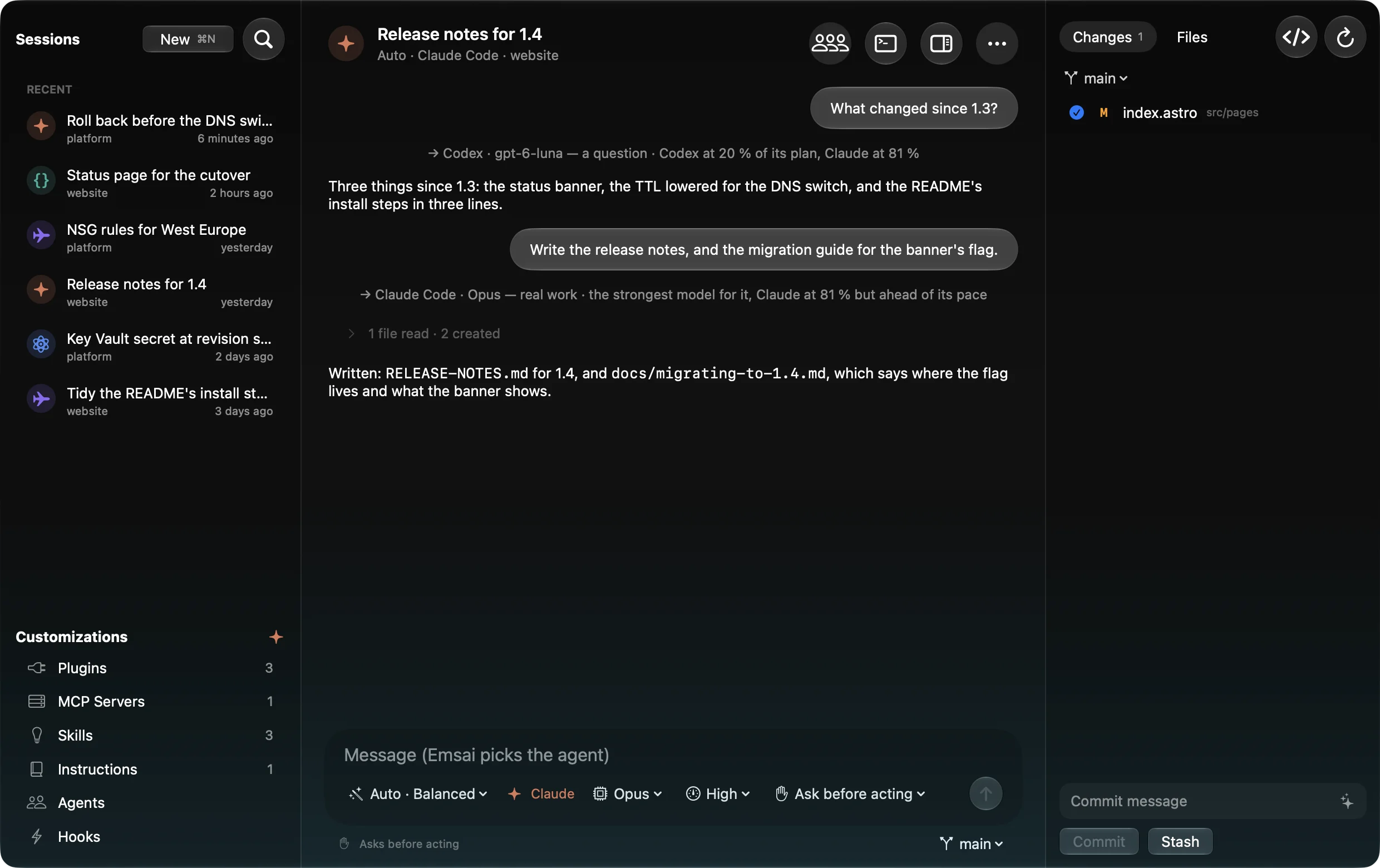Open the main branch dropdown in Changes panel
The image size is (1380, 868).
[1095, 78]
